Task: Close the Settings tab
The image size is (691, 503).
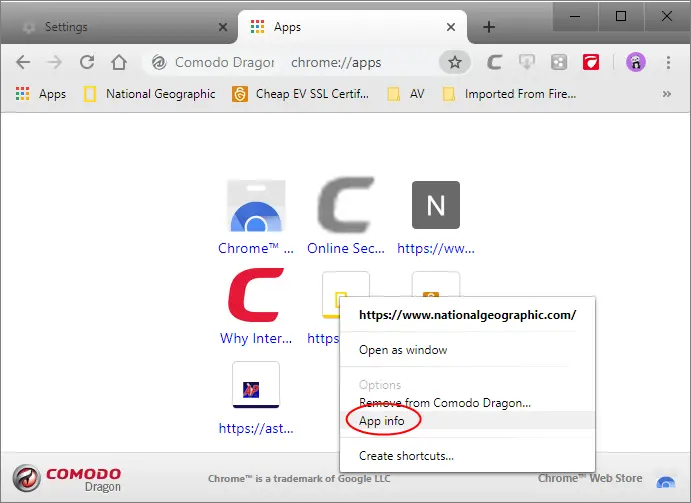Action: [x=223, y=27]
